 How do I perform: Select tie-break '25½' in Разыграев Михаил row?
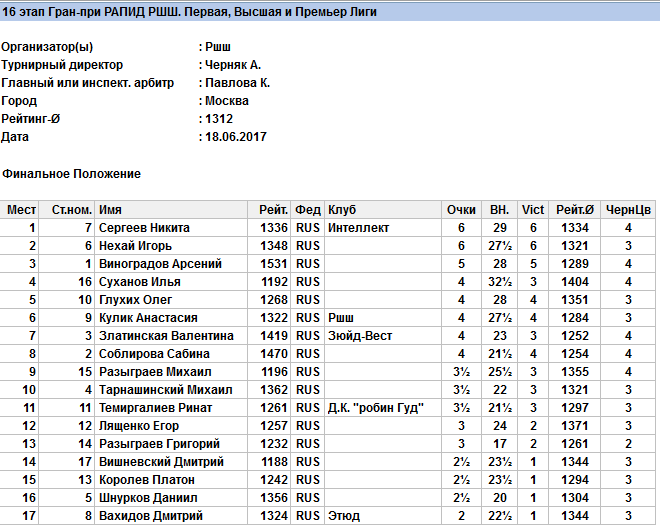(500, 372)
